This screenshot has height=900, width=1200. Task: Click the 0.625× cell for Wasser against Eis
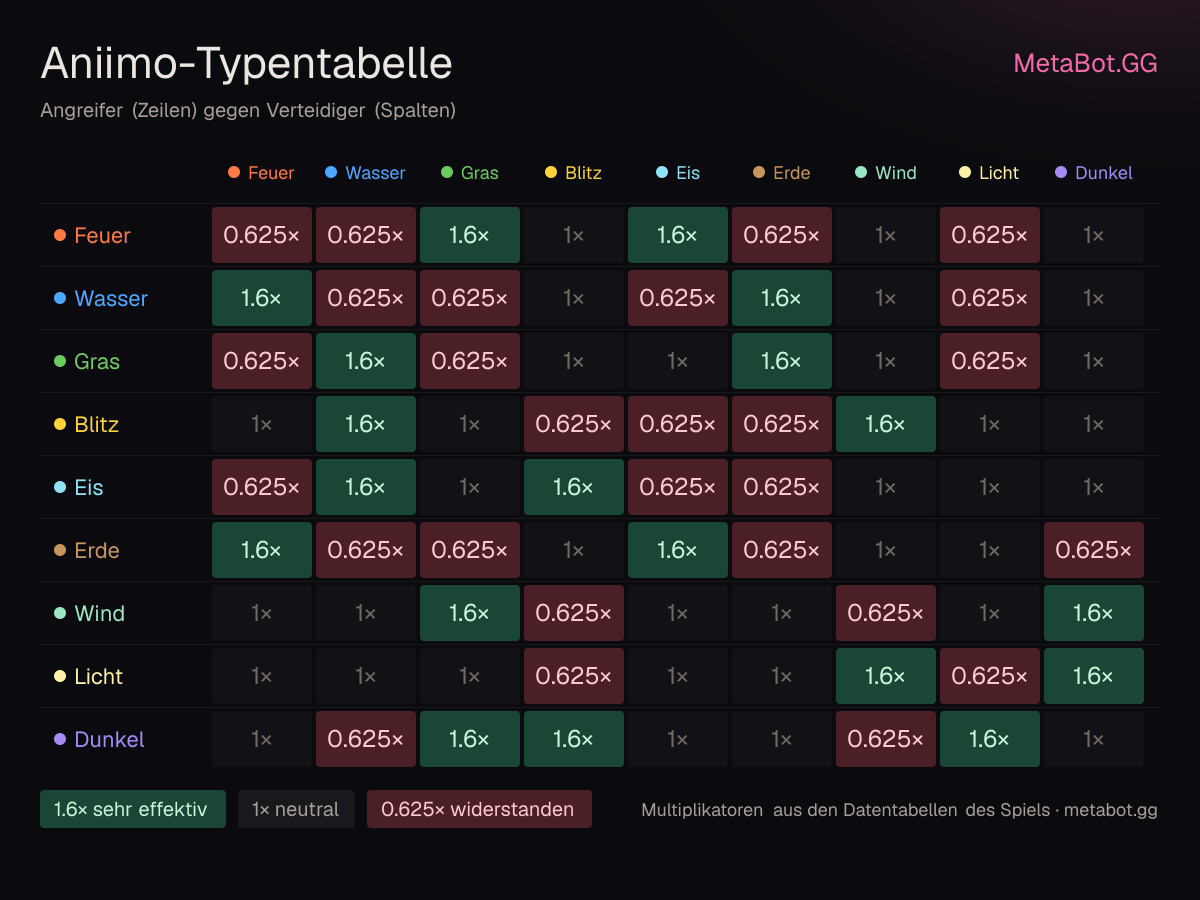678,298
